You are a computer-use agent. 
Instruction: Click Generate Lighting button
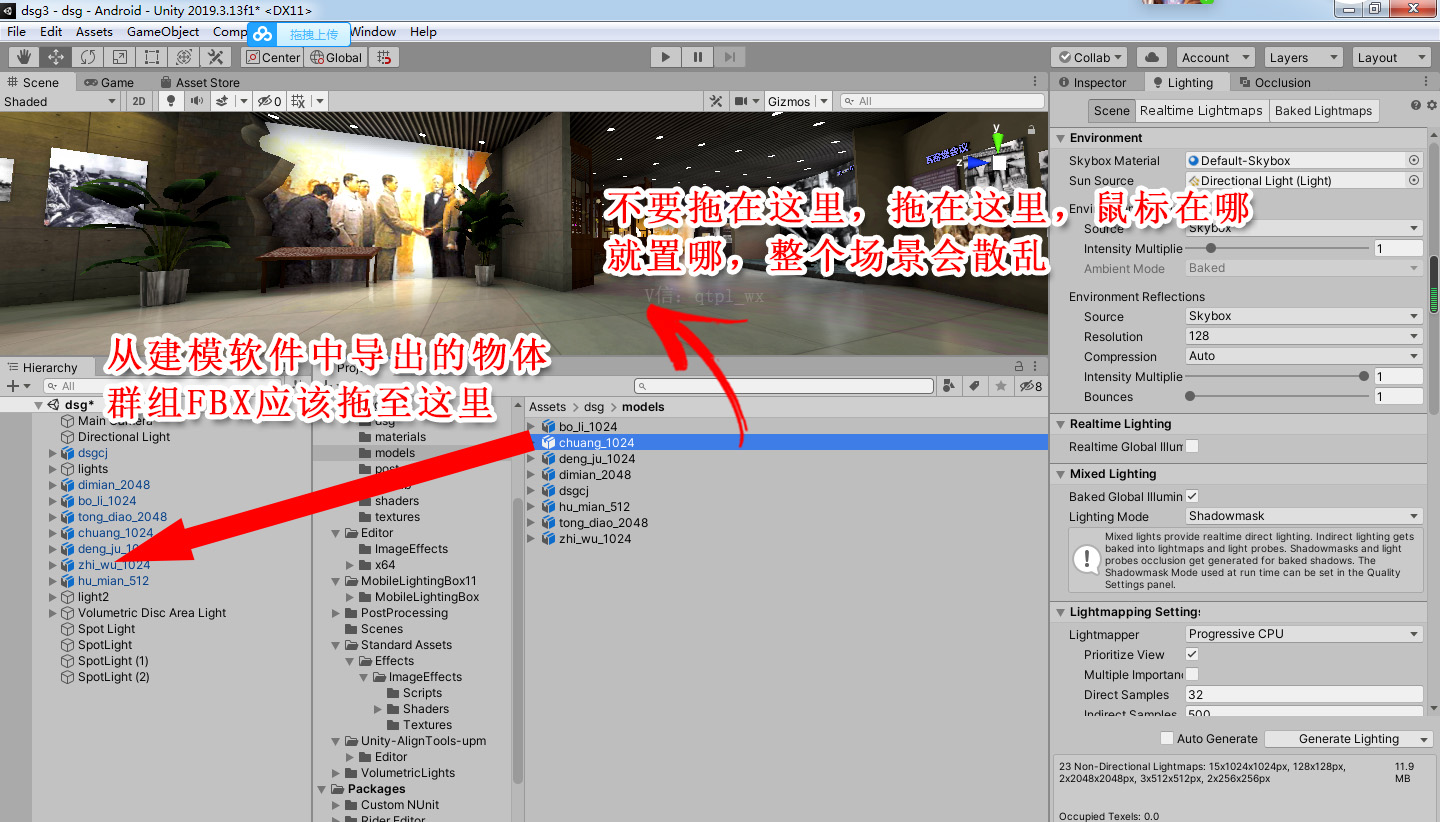[x=1349, y=739]
